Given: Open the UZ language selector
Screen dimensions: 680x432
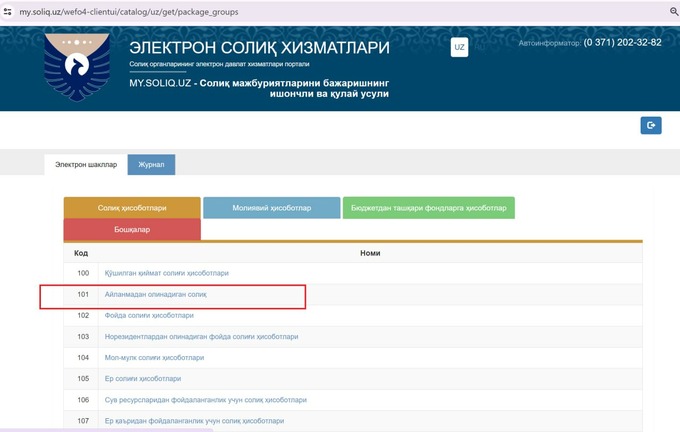Looking at the screenshot, I should [459, 48].
